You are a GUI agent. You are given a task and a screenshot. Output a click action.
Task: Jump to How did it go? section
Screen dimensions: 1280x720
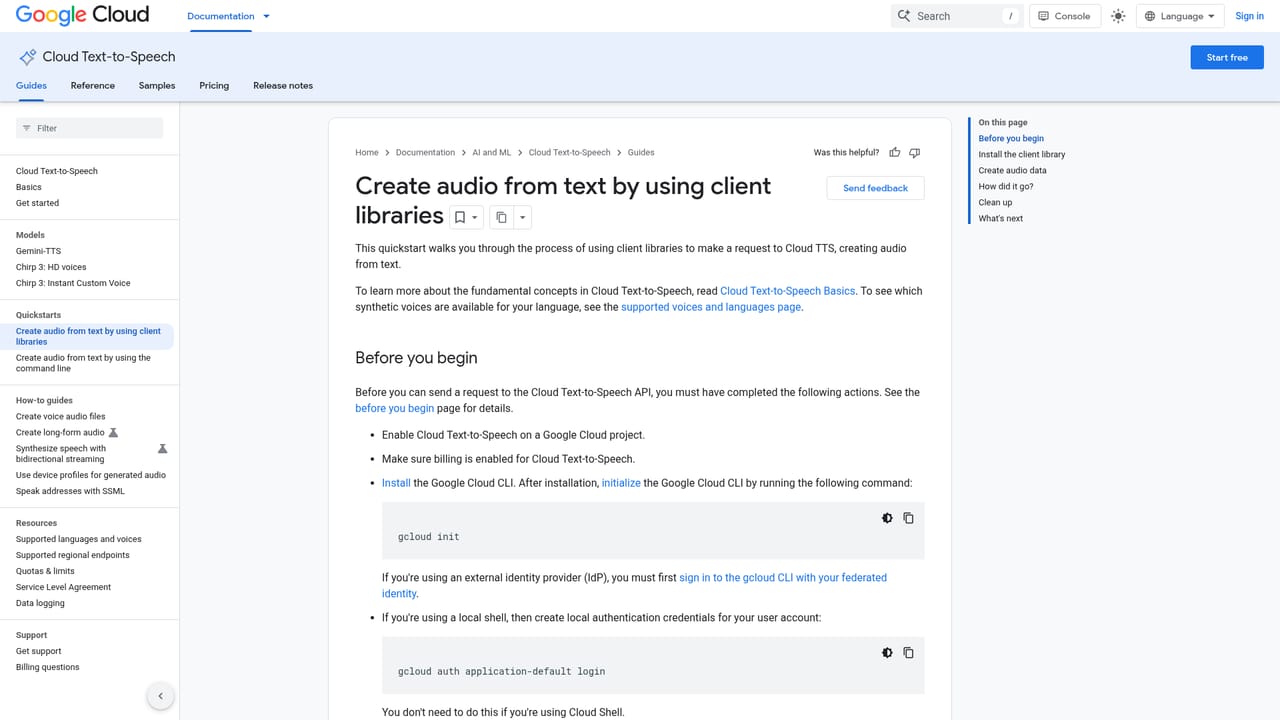(1006, 187)
